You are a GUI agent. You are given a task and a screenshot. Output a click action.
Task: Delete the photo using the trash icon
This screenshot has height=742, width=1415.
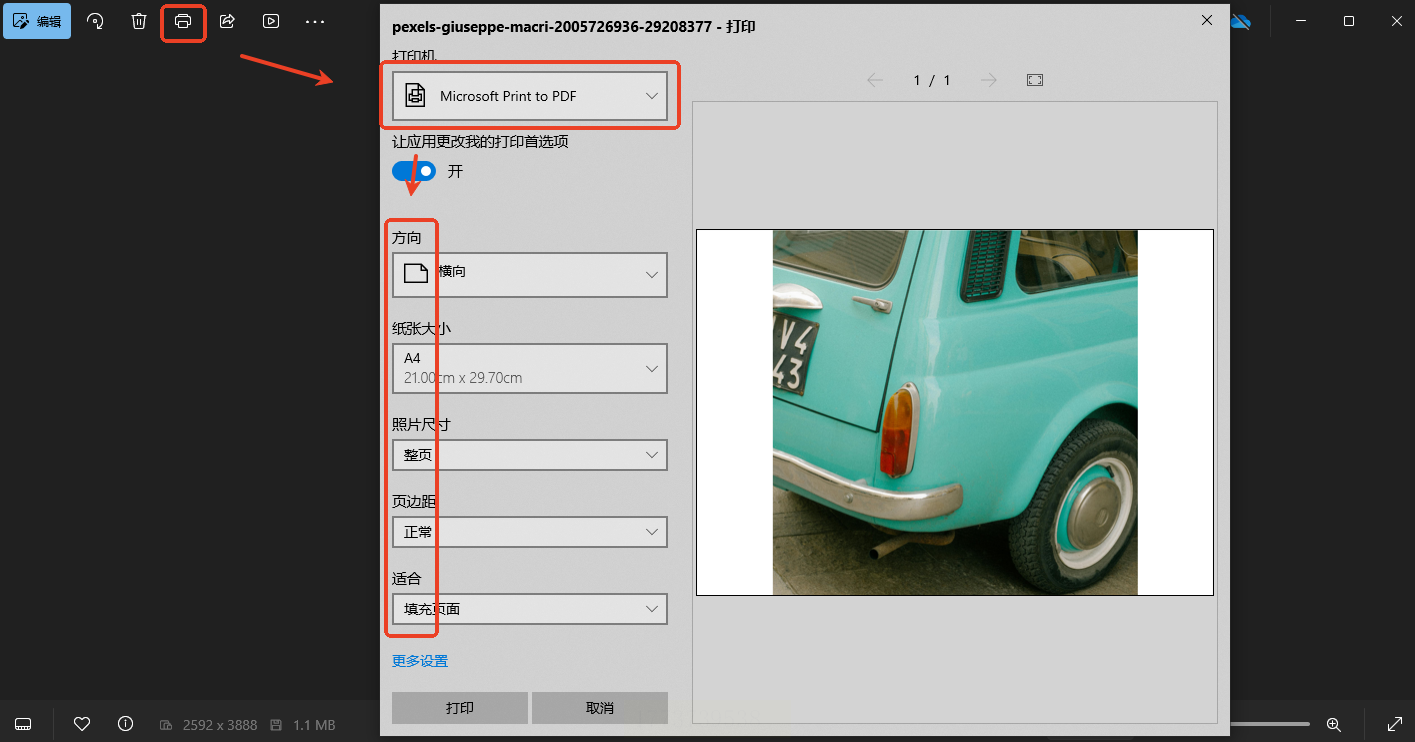140,21
